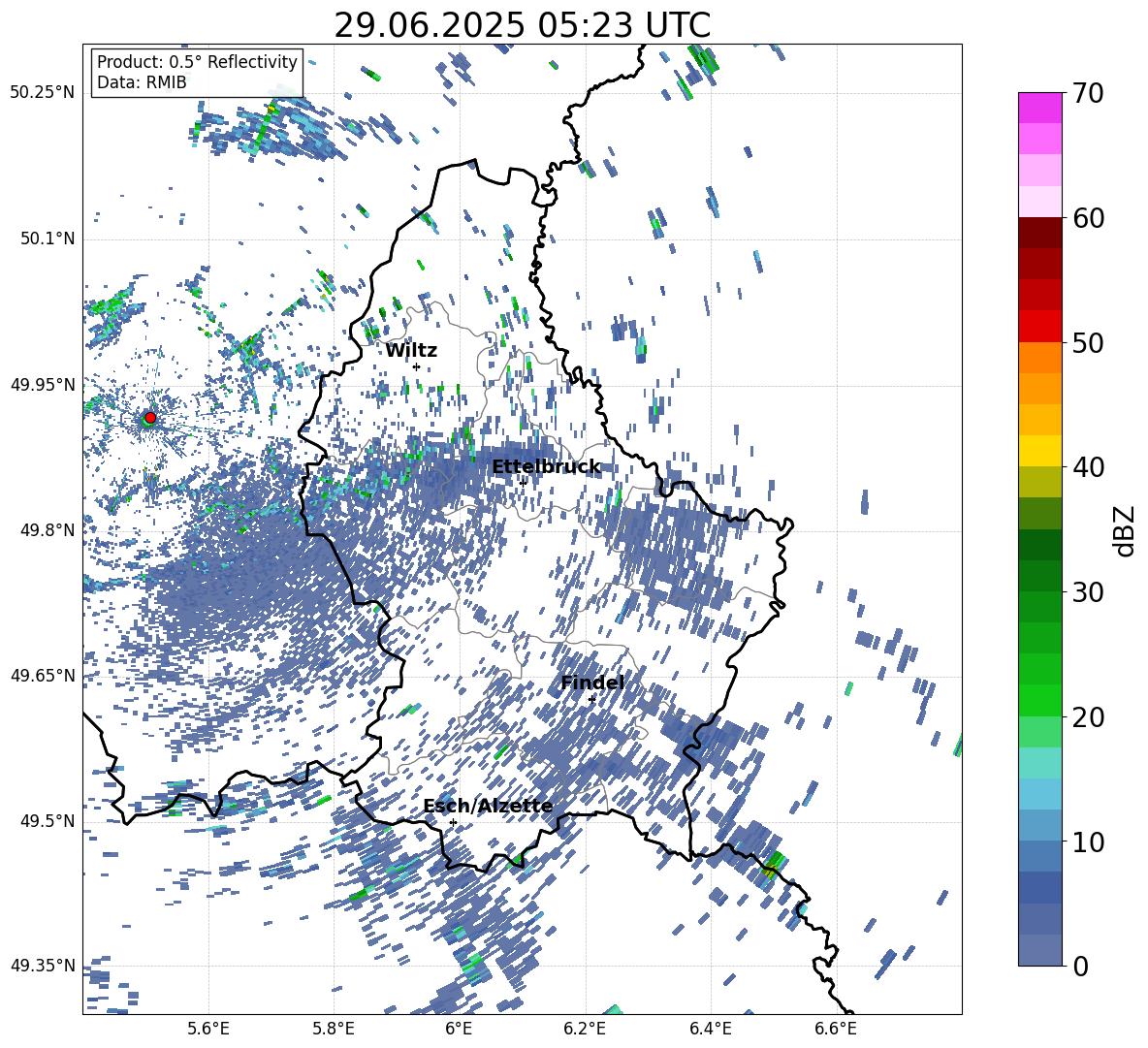Click the 49.35°N latitude label
This screenshot has width=1148, height=1048.
(x=43, y=966)
